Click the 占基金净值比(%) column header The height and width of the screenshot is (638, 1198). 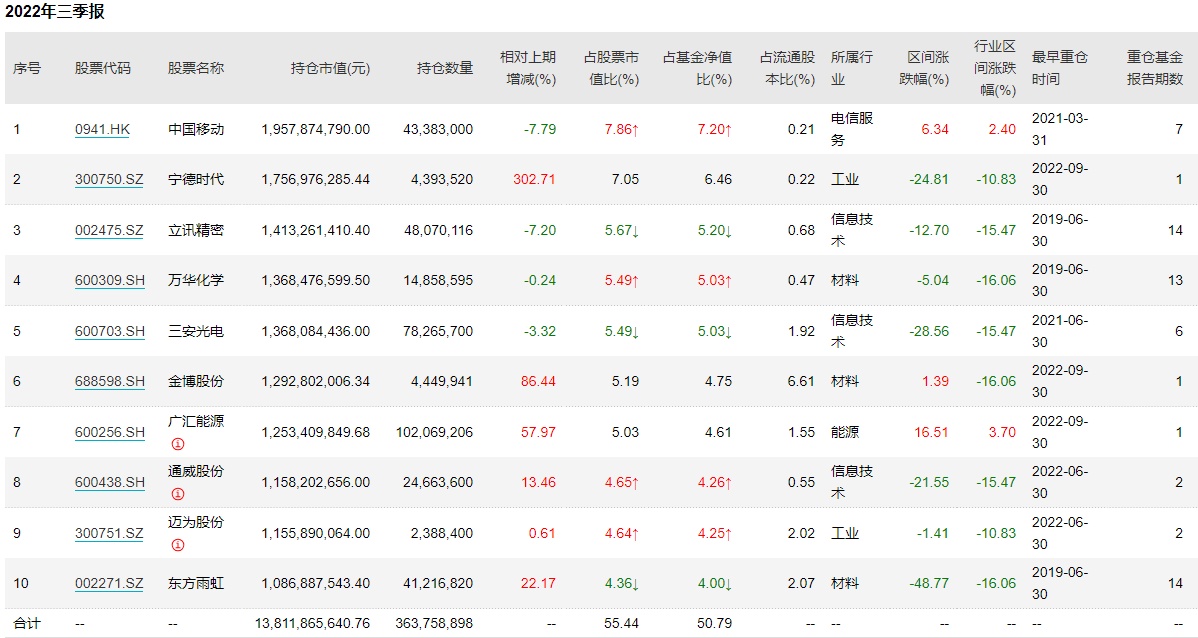[x=698, y=68]
